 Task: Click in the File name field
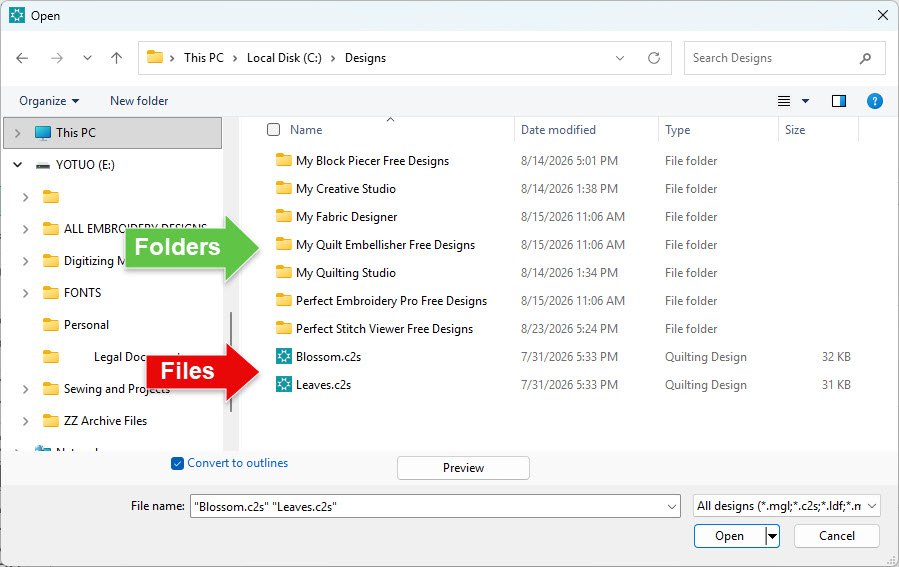(427, 506)
